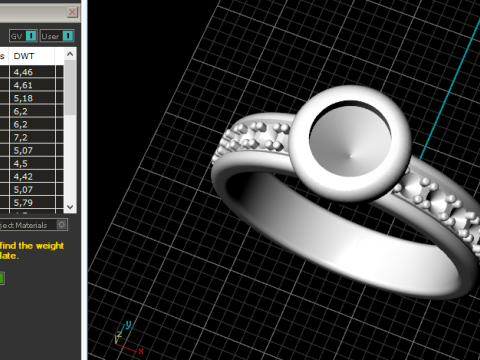Click the Object Materials button
The image size is (480, 360).
point(33,225)
